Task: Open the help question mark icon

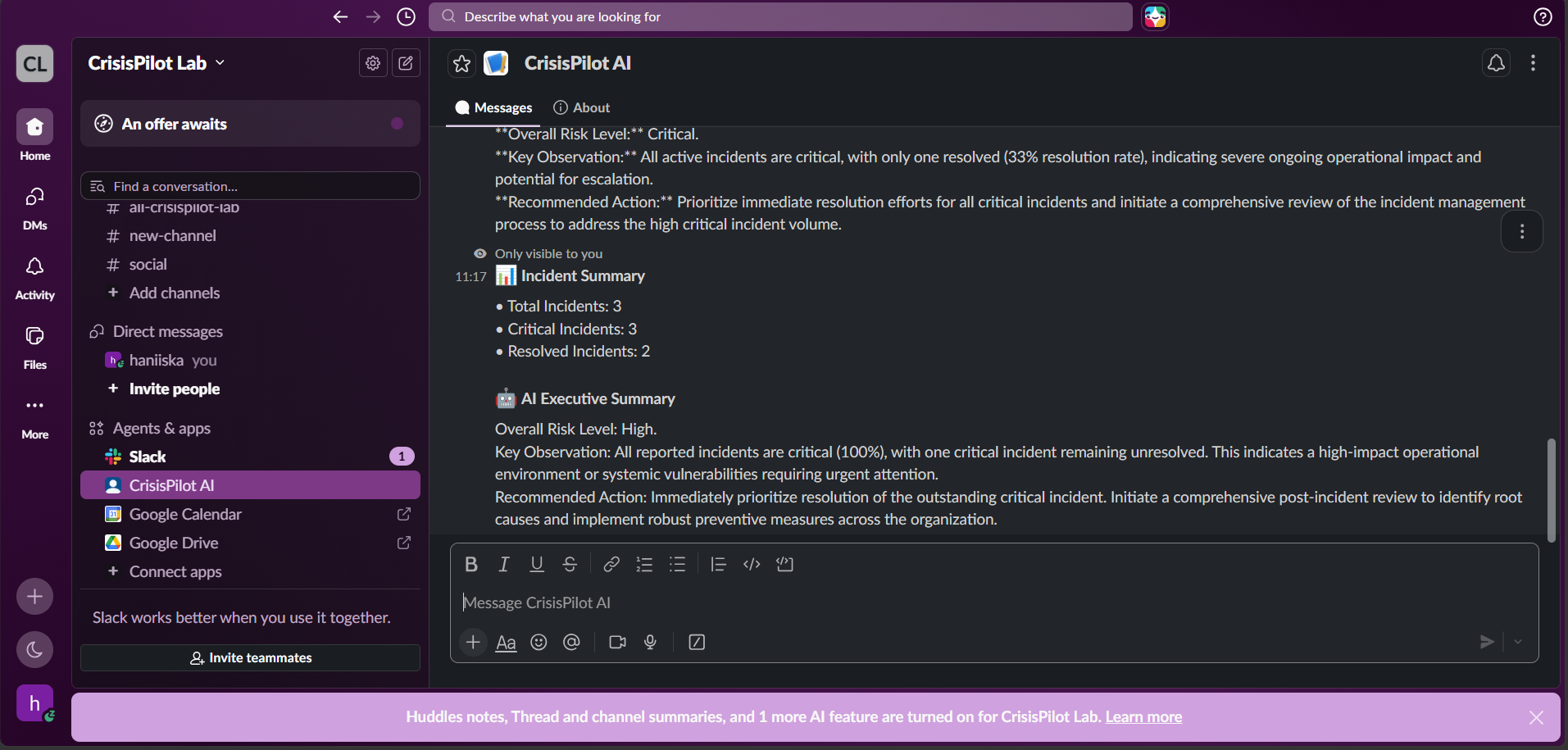Action: pyautogui.click(x=1543, y=16)
